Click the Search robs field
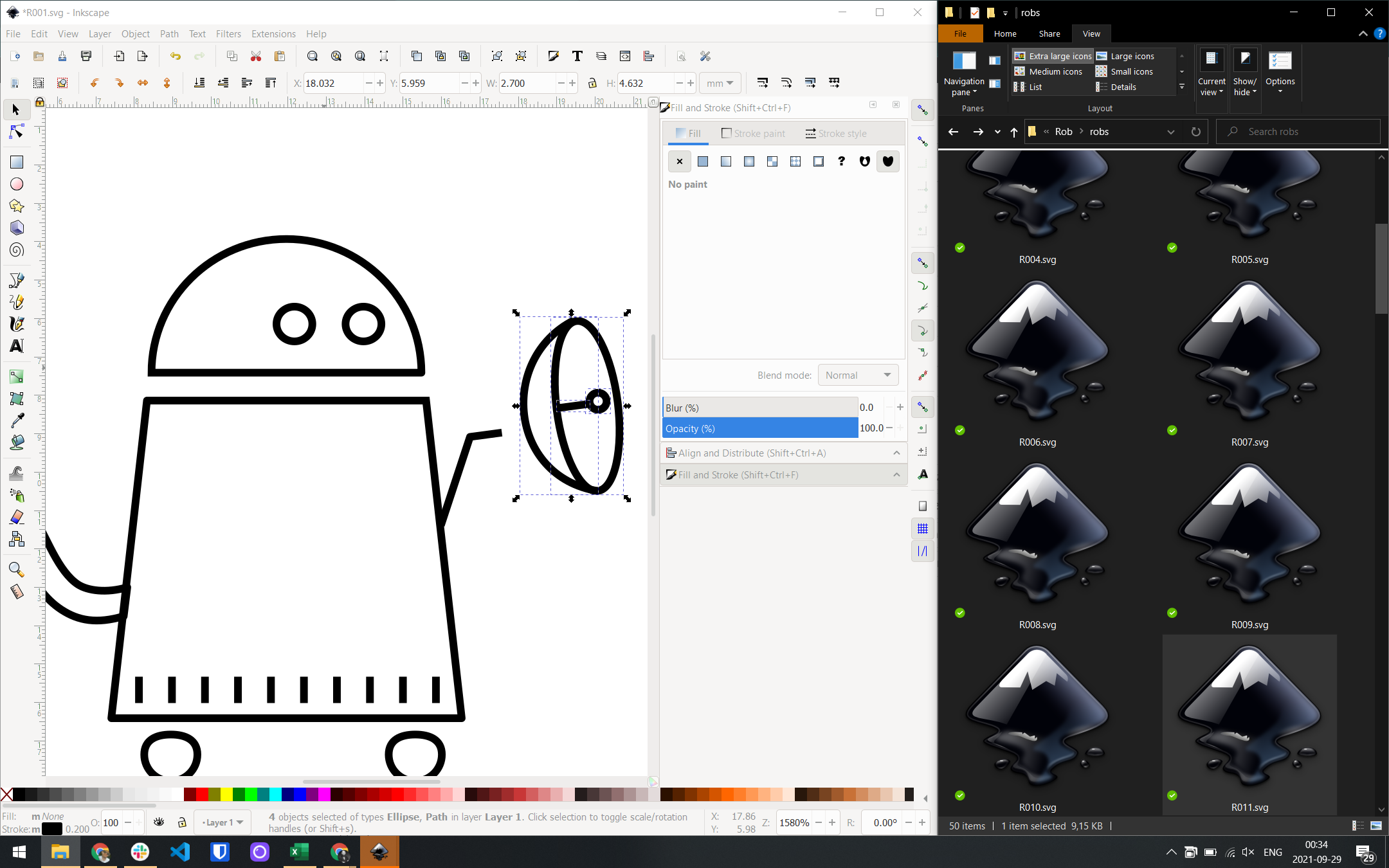This screenshot has width=1389, height=868. click(1298, 132)
